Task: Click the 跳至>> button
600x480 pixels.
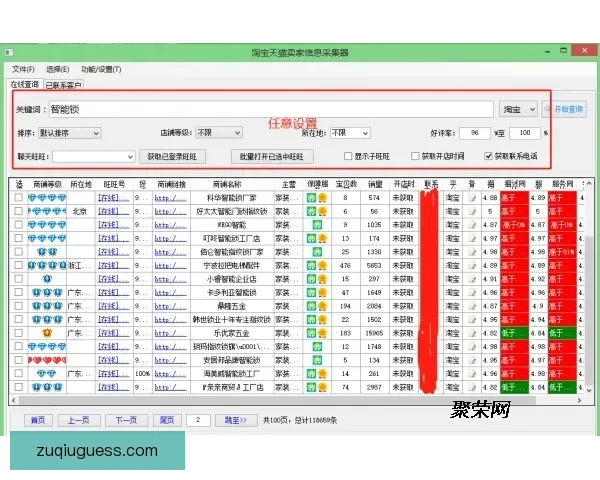Action: tap(236, 420)
